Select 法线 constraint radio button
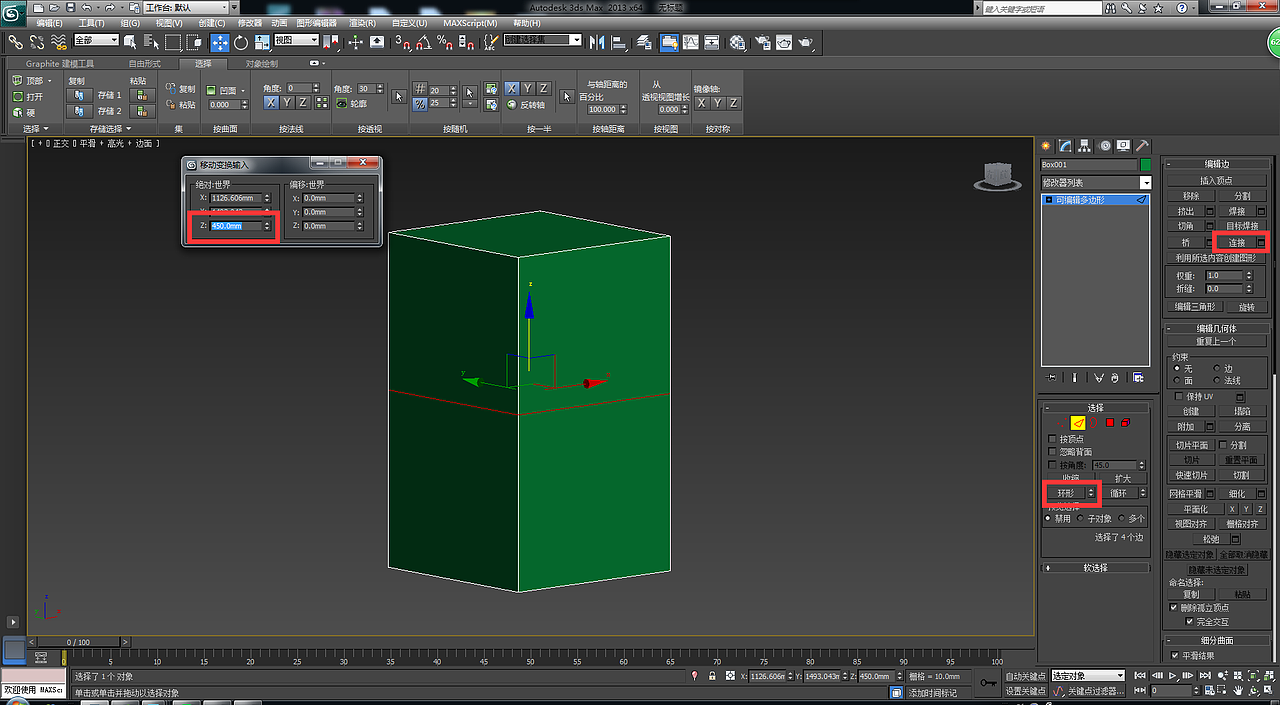Viewport: 1280px width, 705px height. pos(1217,380)
